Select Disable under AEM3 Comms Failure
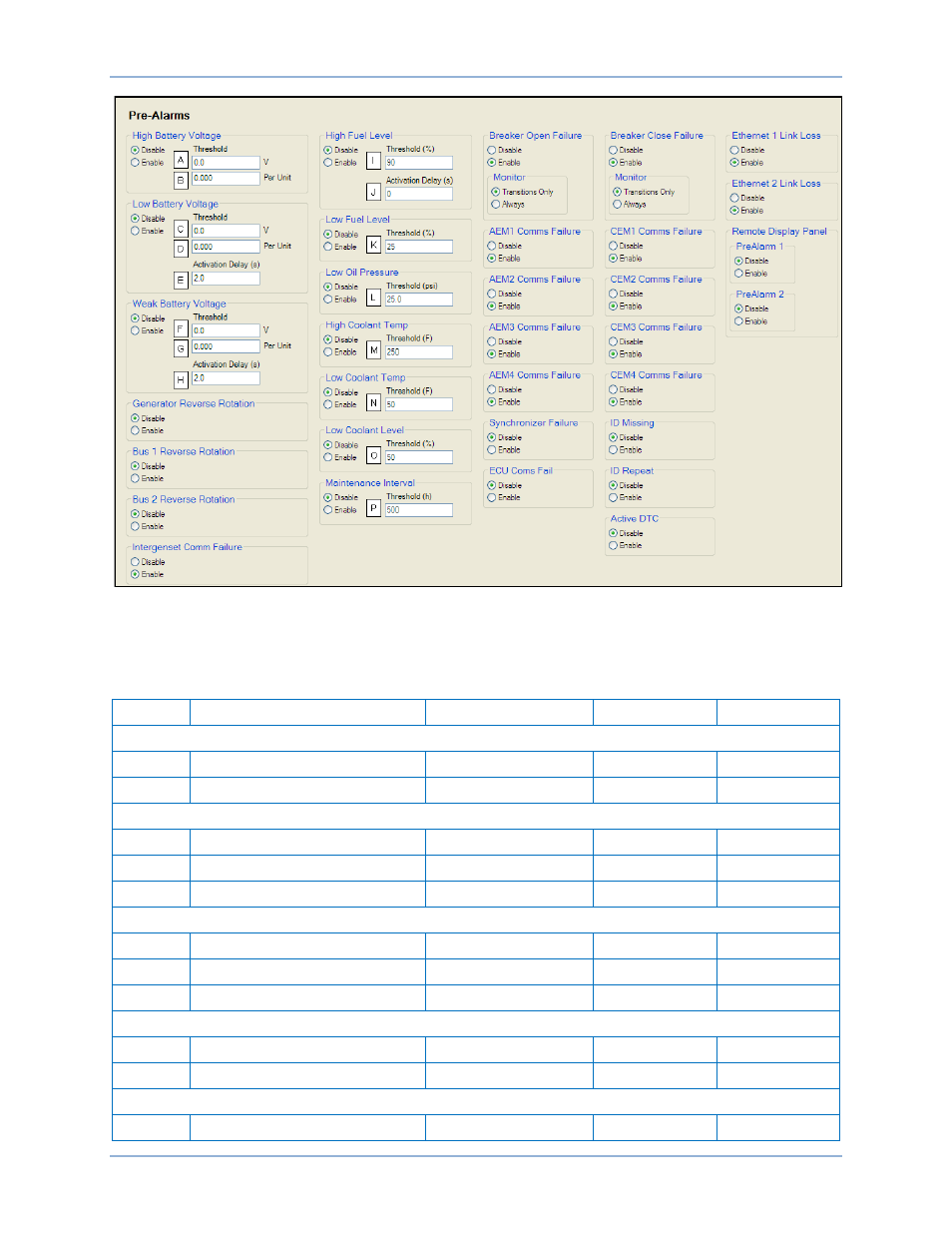This screenshot has height=1233, width=952. coord(491,341)
